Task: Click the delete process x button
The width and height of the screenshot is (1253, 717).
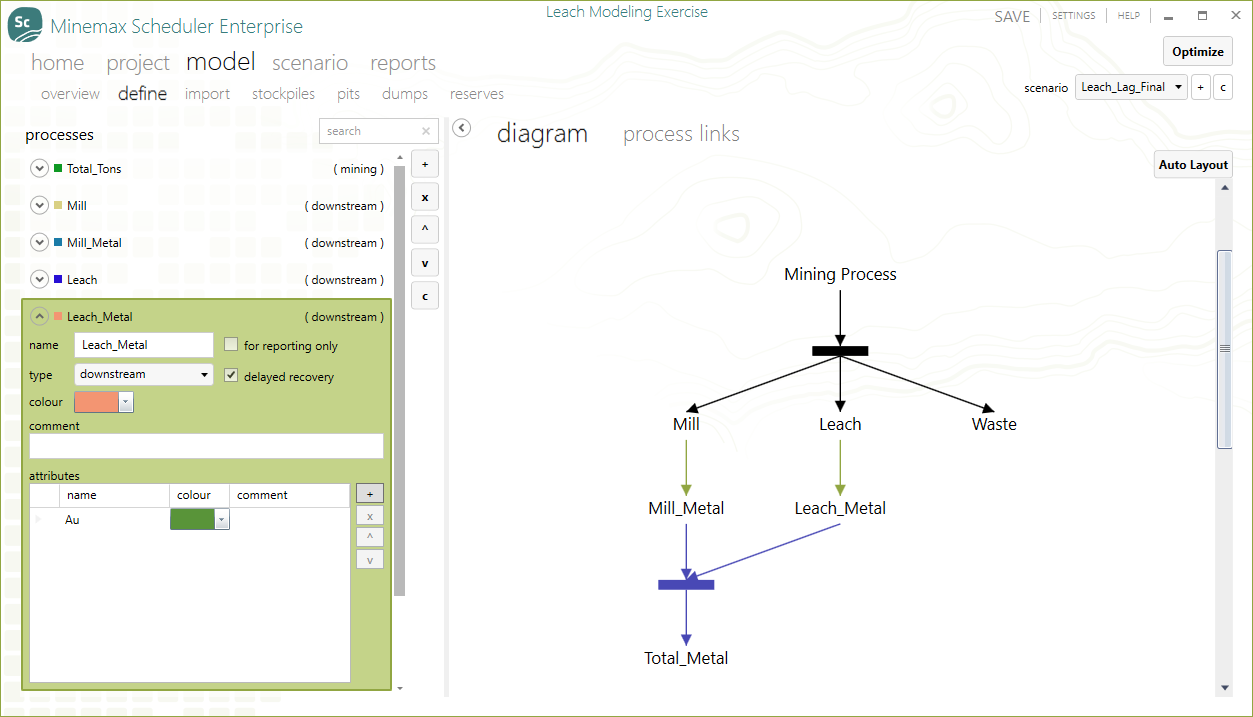Action: (x=425, y=196)
